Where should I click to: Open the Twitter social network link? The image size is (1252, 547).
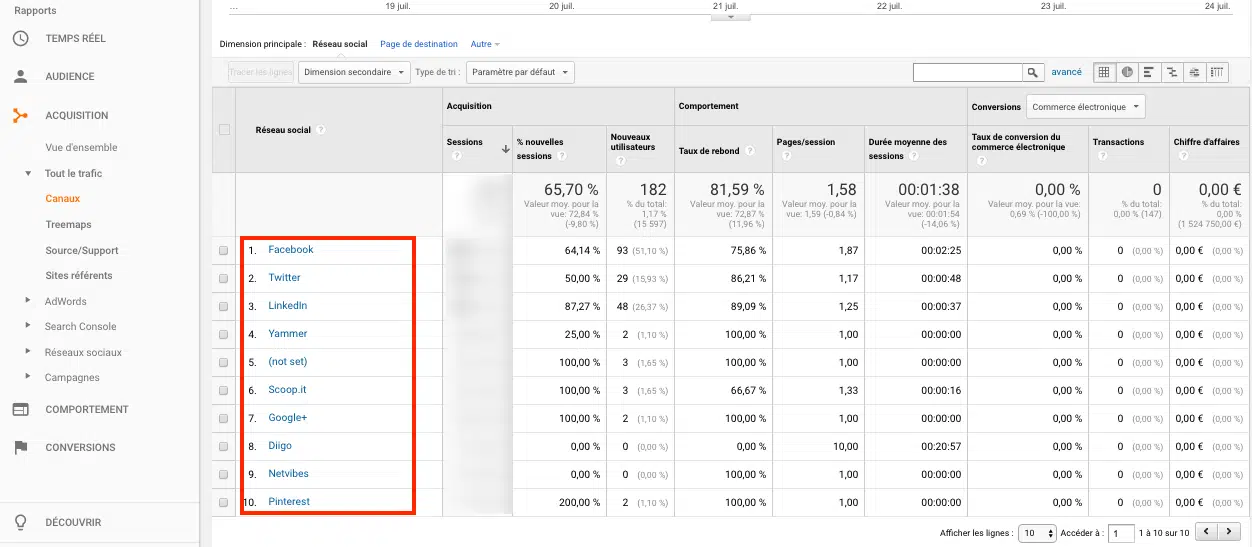coord(284,278)
